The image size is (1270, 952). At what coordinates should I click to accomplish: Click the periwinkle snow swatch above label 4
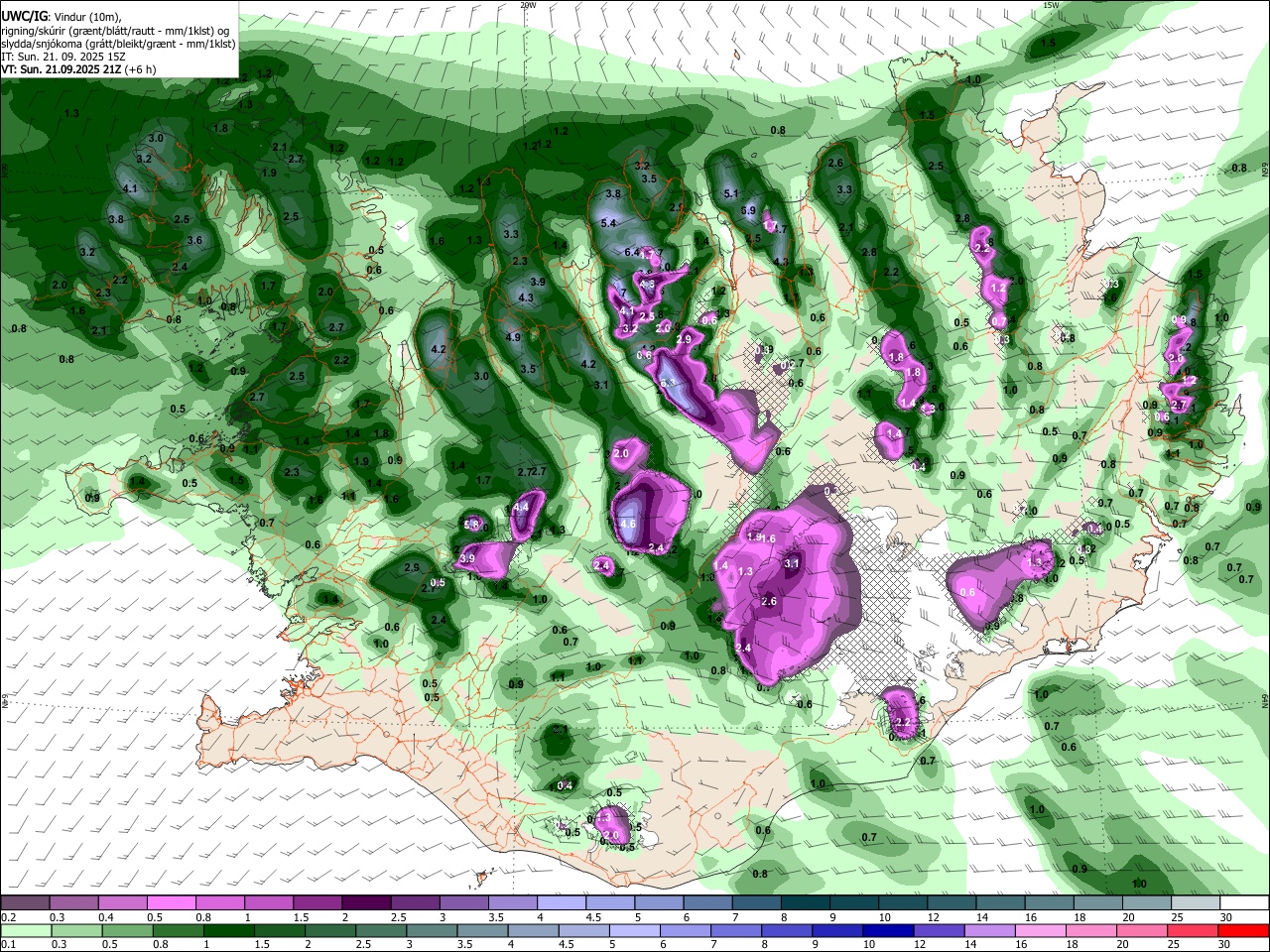click(x=562, y=903)
